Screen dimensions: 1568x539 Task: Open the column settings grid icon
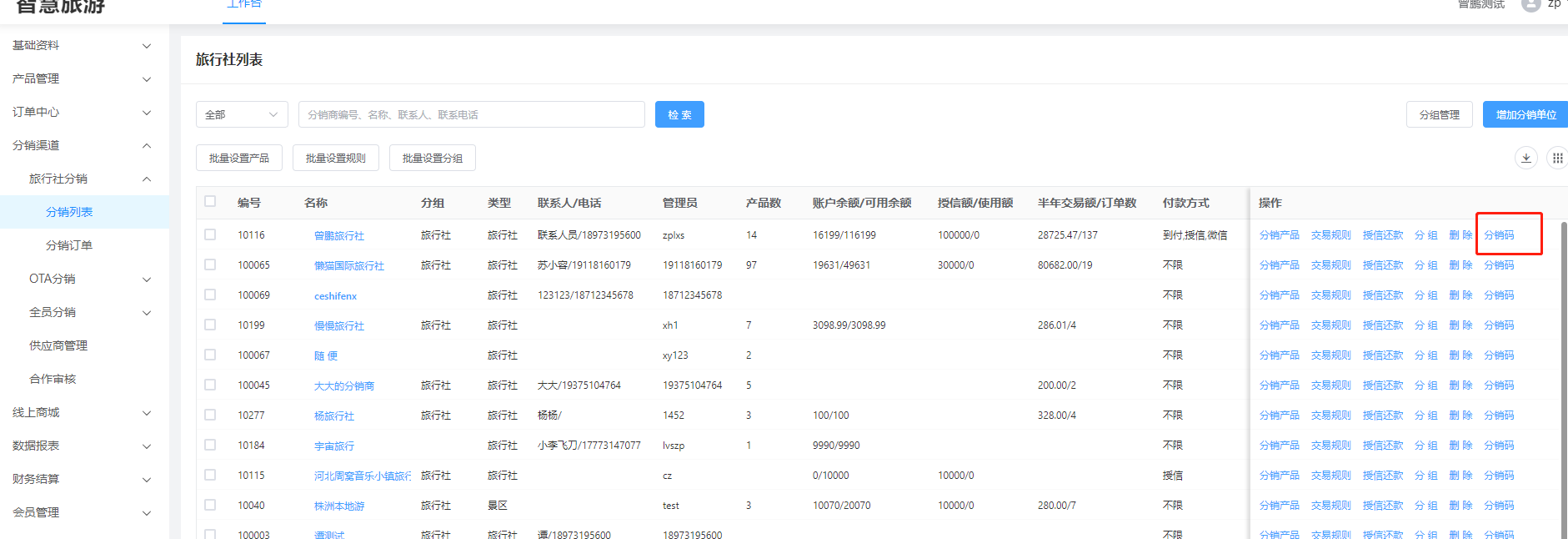point(1556,158)
